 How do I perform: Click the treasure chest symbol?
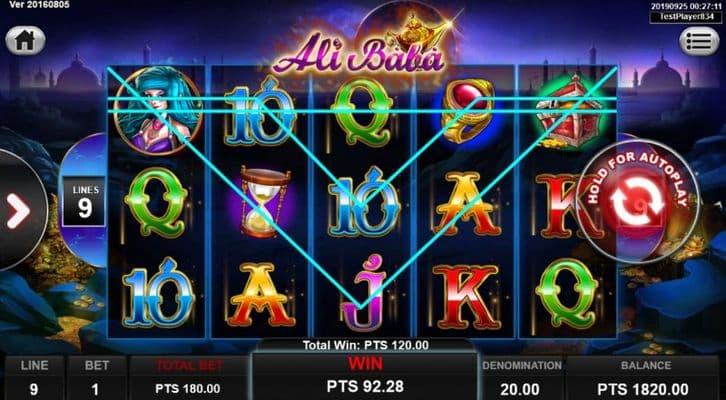click(570, 113)
